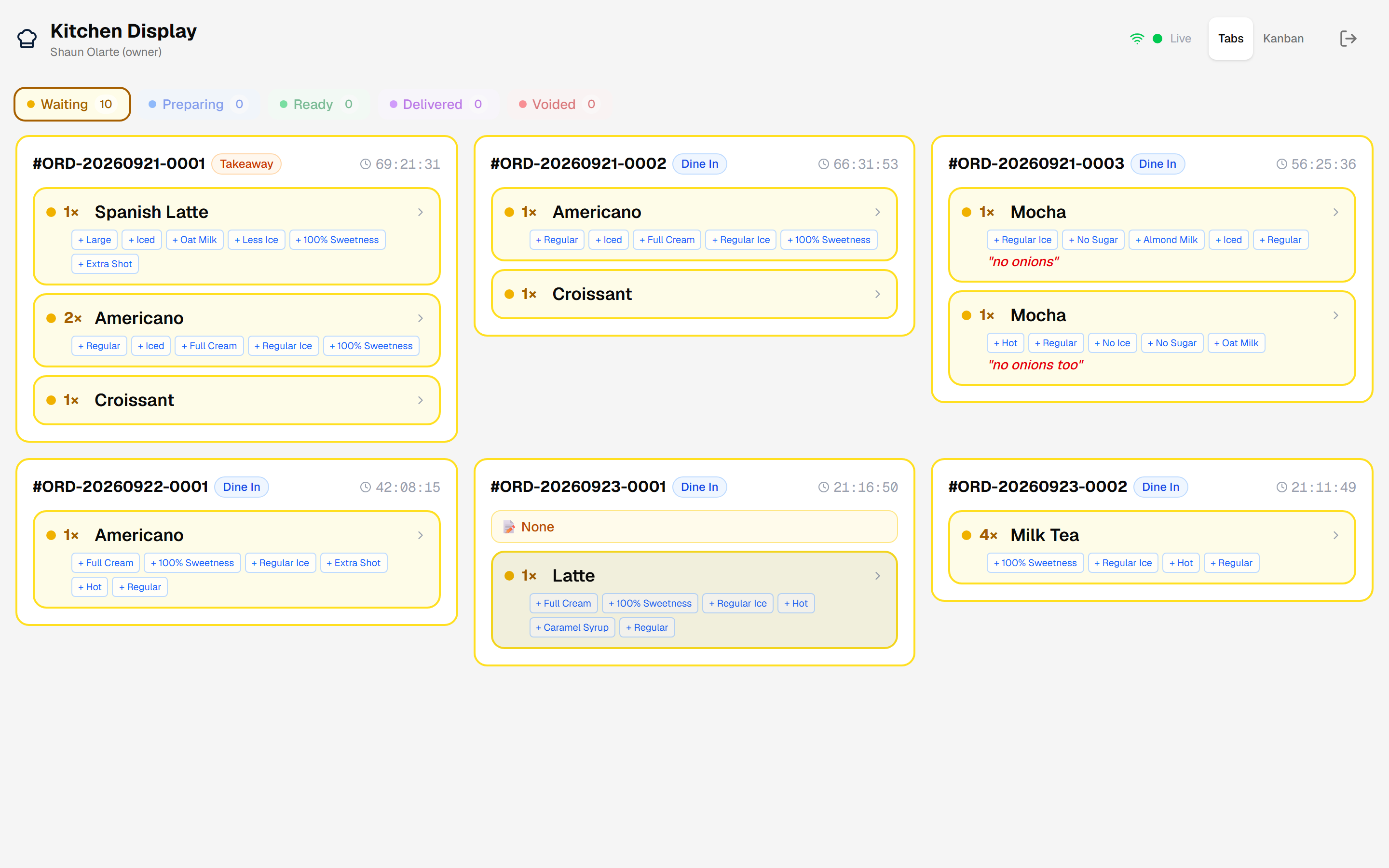
Task: Click clock icon on order #ORD-20260921-0003
Action: point(1281,164)
